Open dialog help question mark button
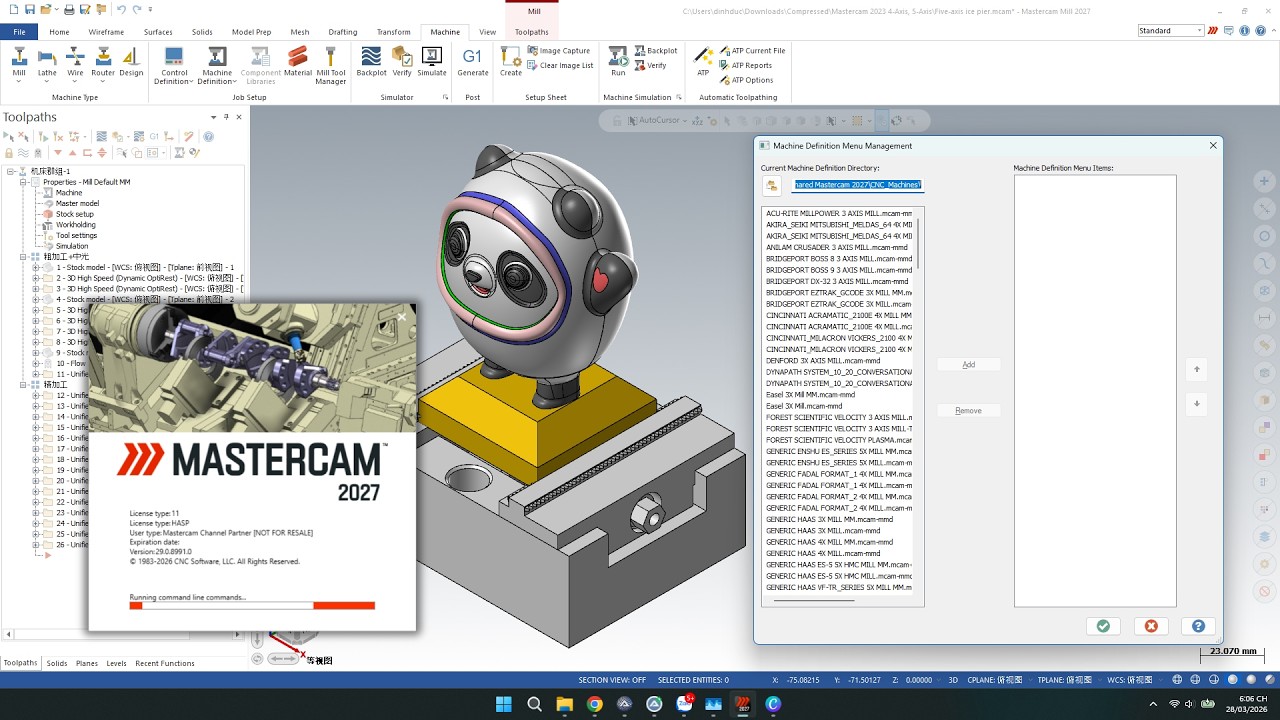Viewport: 1280px width, 720px height. point(1198,626)
